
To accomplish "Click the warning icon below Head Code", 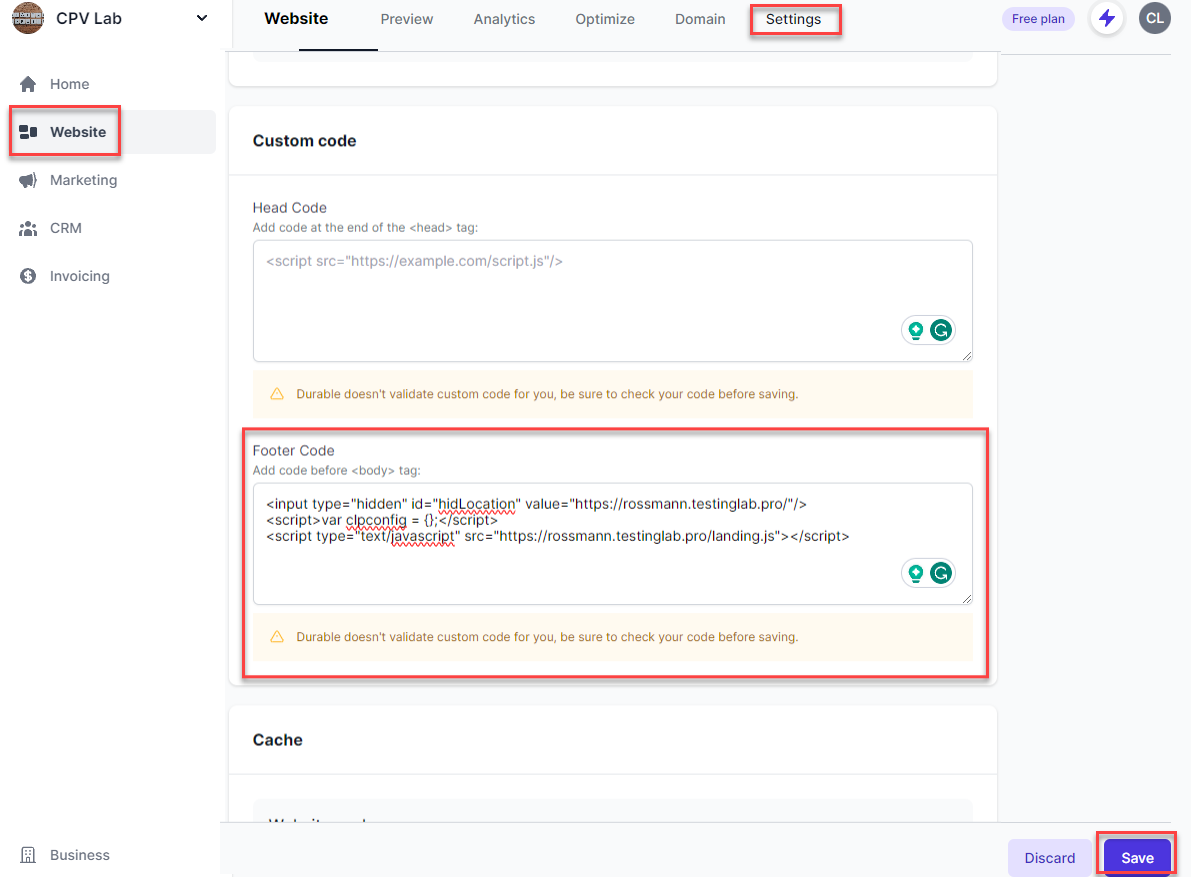I will [x=277, y=394].
